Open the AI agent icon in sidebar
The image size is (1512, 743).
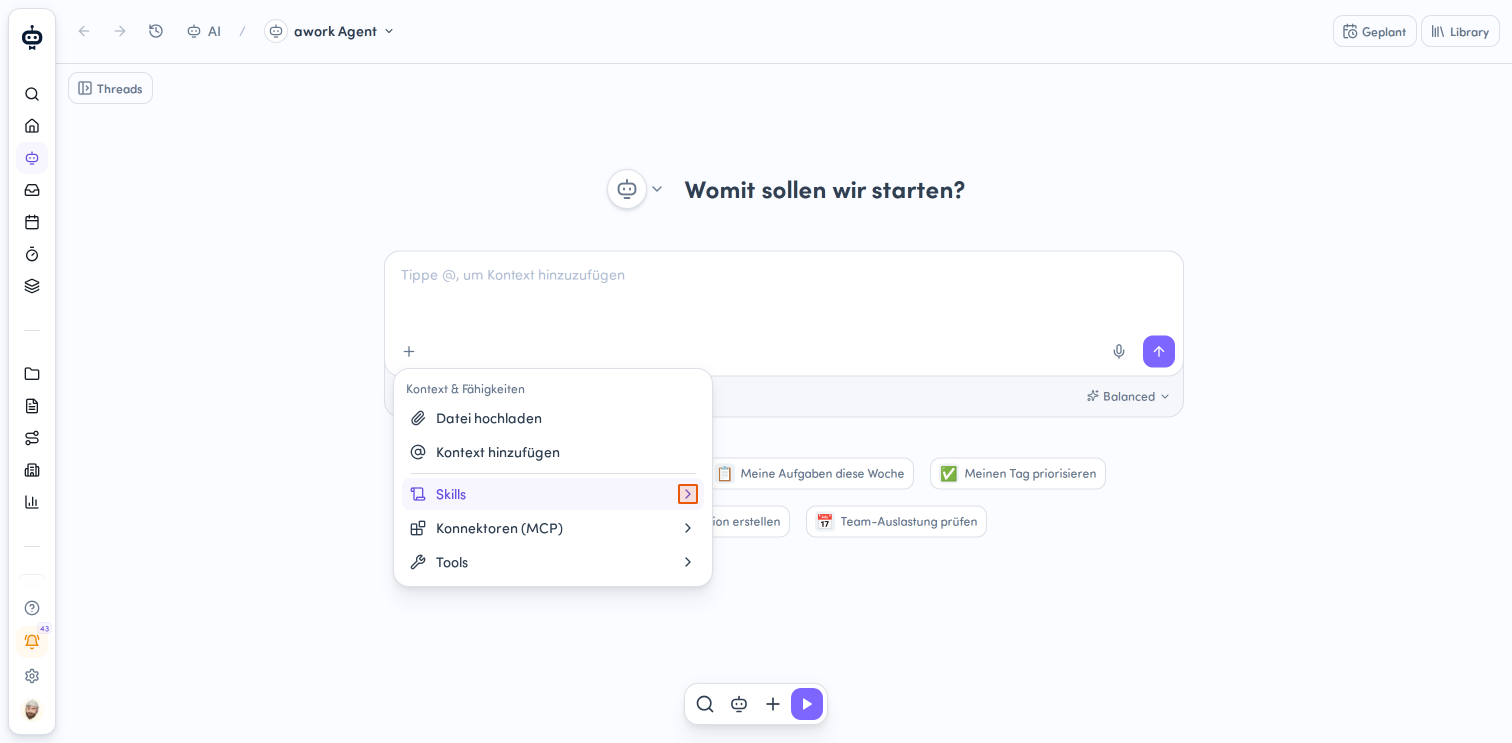[32, 158]
